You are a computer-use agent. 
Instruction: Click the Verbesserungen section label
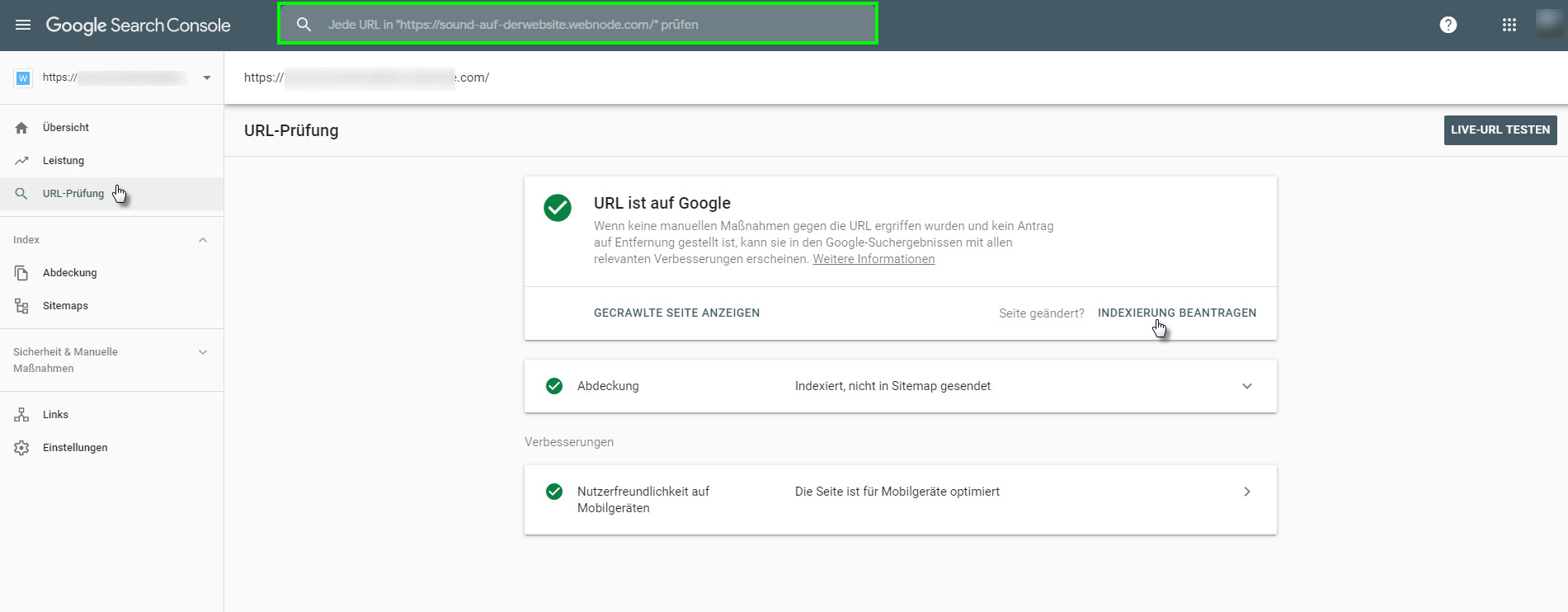(569, 442)
